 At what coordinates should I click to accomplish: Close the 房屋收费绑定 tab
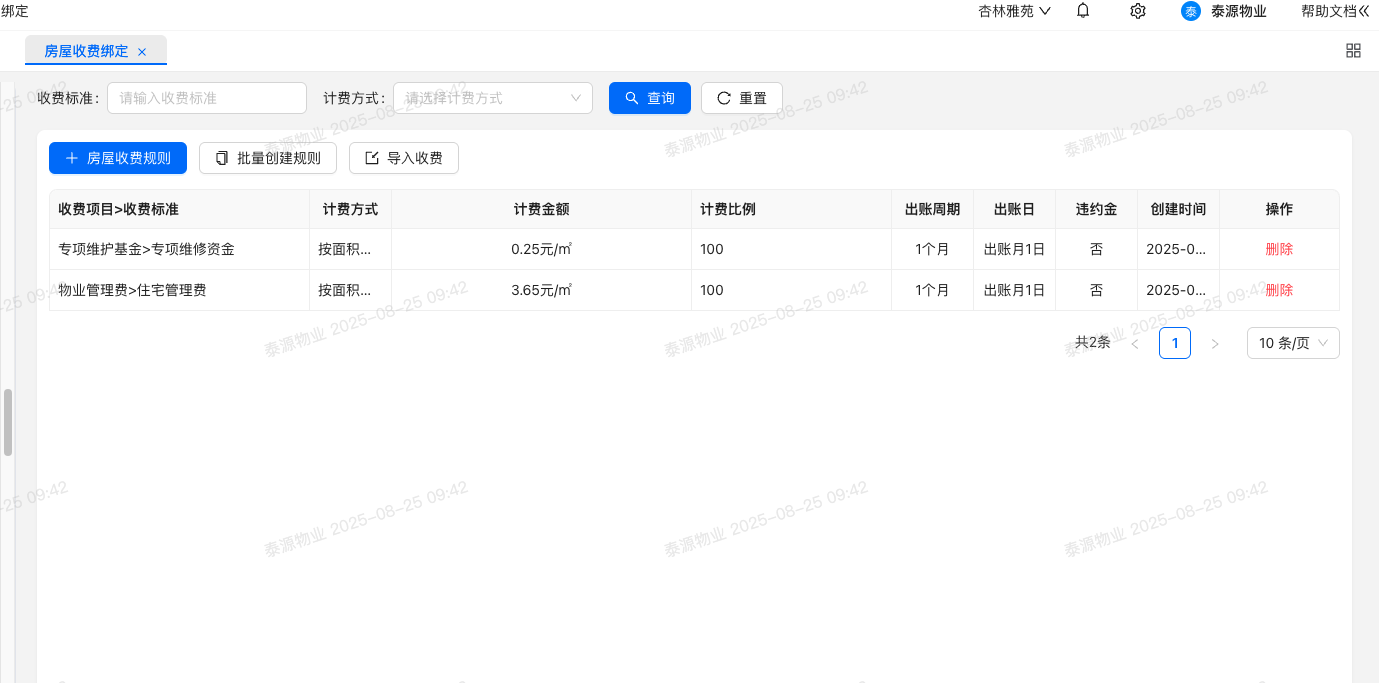pos(142,52)
